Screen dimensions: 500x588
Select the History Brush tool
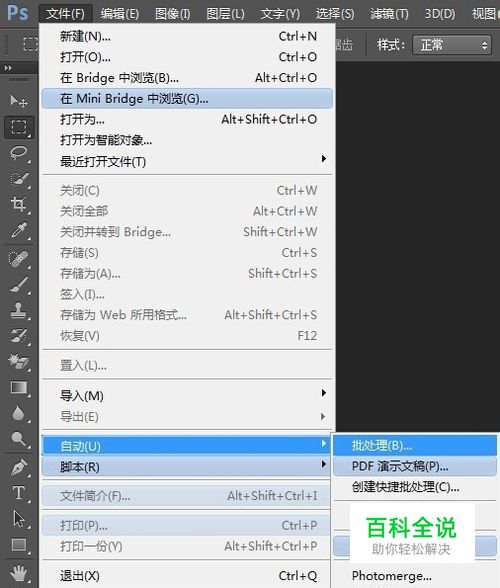[x=19, y=336]
